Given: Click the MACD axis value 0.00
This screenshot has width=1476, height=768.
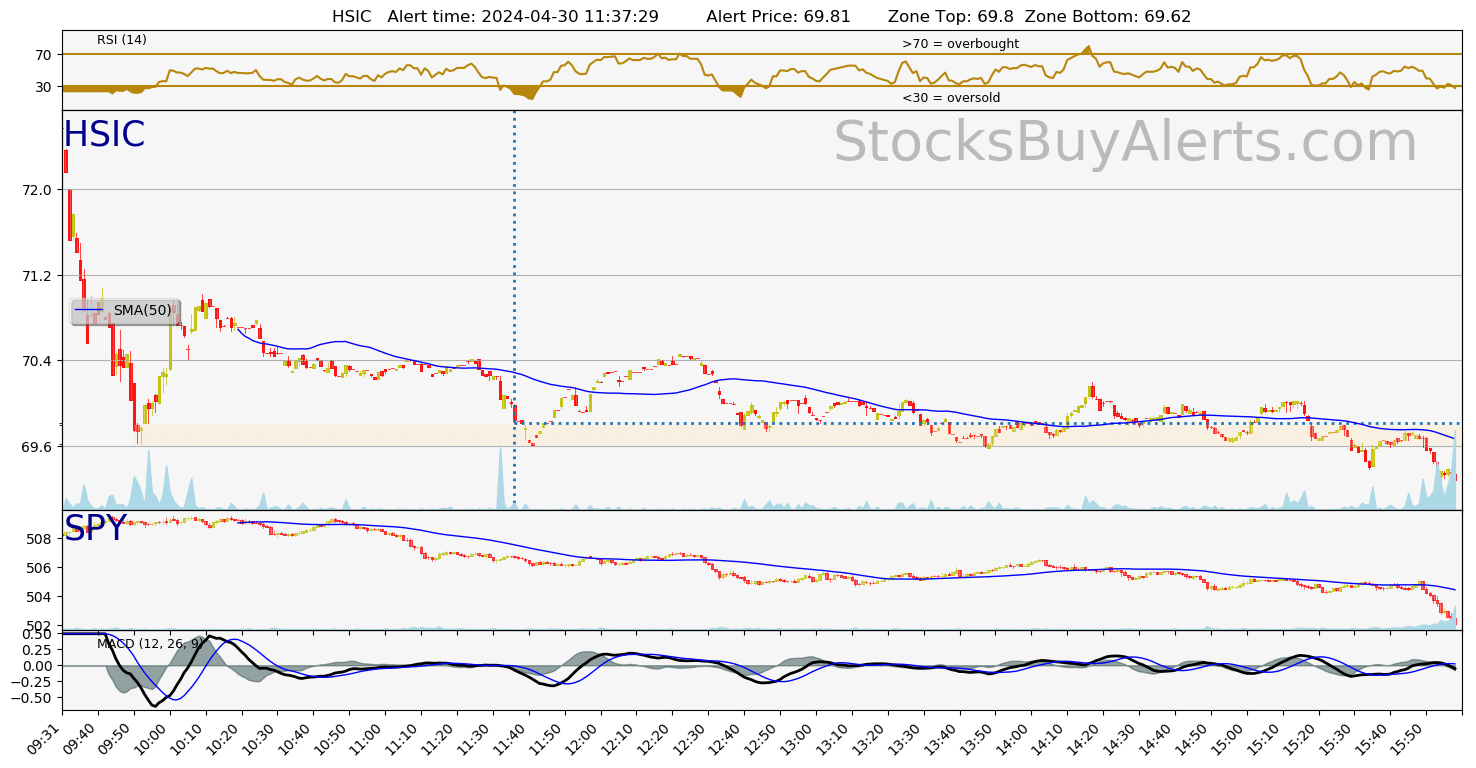Looking at the screenshot, I should point(36,666).
